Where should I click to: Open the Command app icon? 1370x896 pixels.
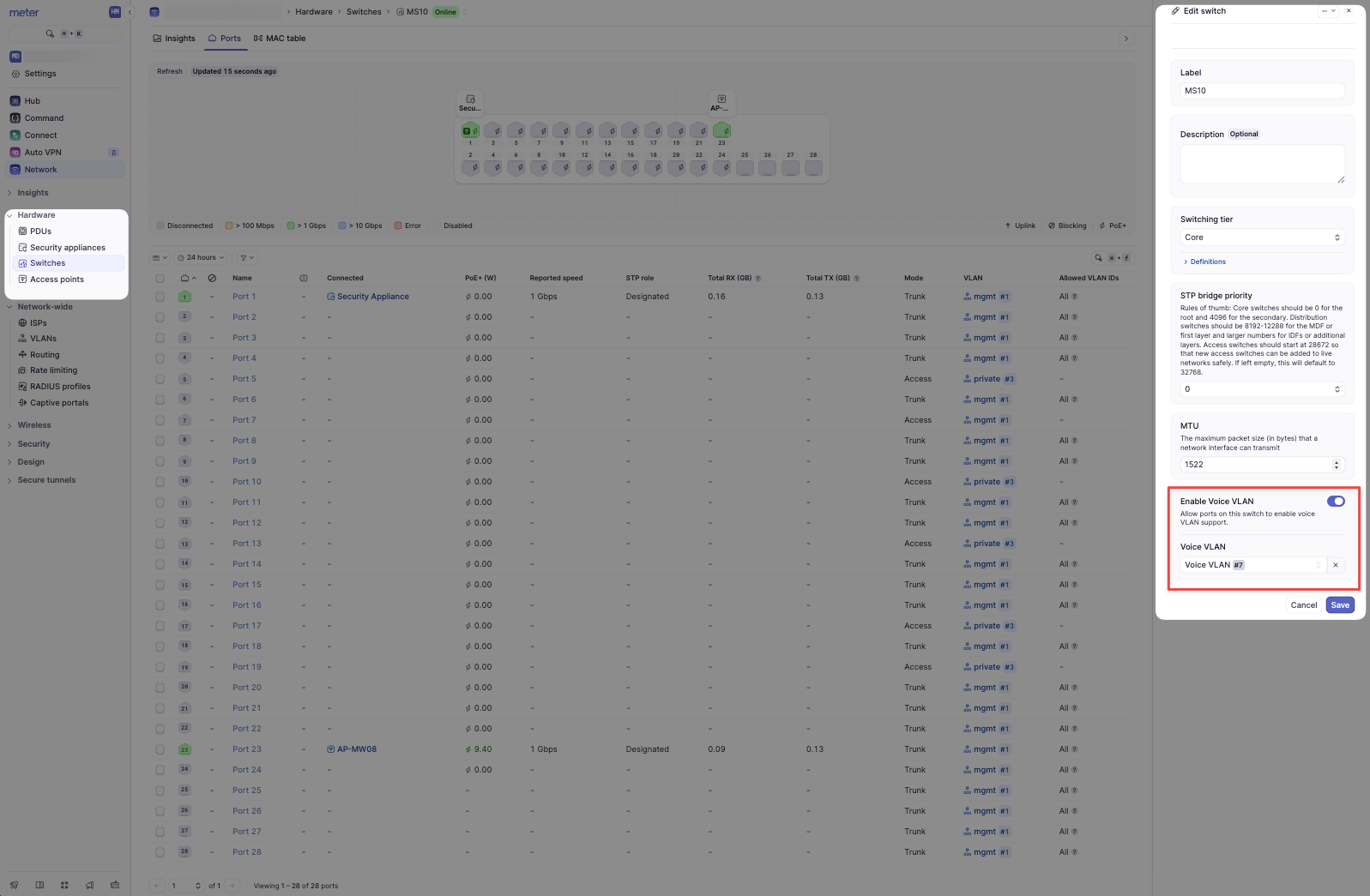coord(15,118)
